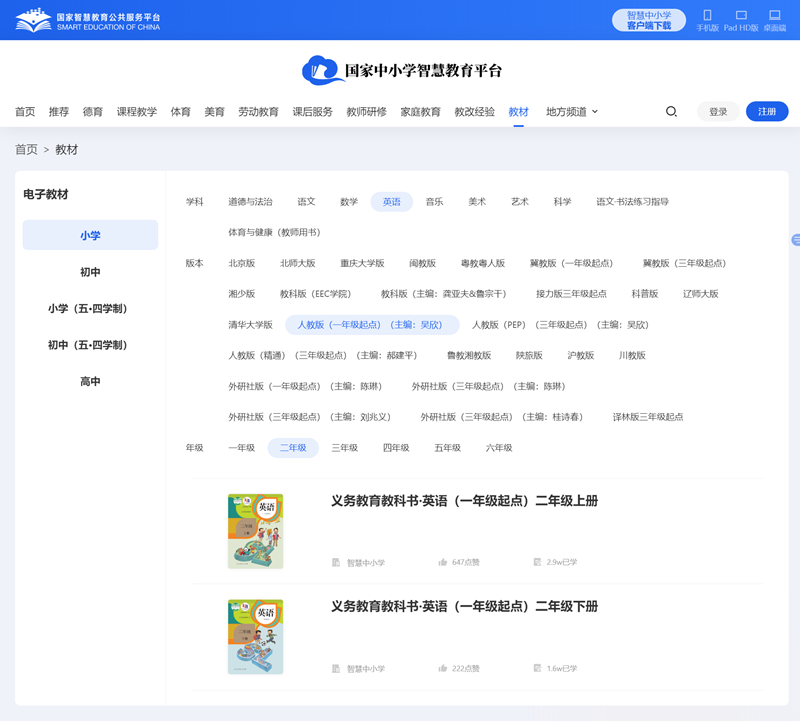Viewport: 800px width, 721px height.
Task: Switch grade filter to 三年级
Action: click(x=345, y=447)
